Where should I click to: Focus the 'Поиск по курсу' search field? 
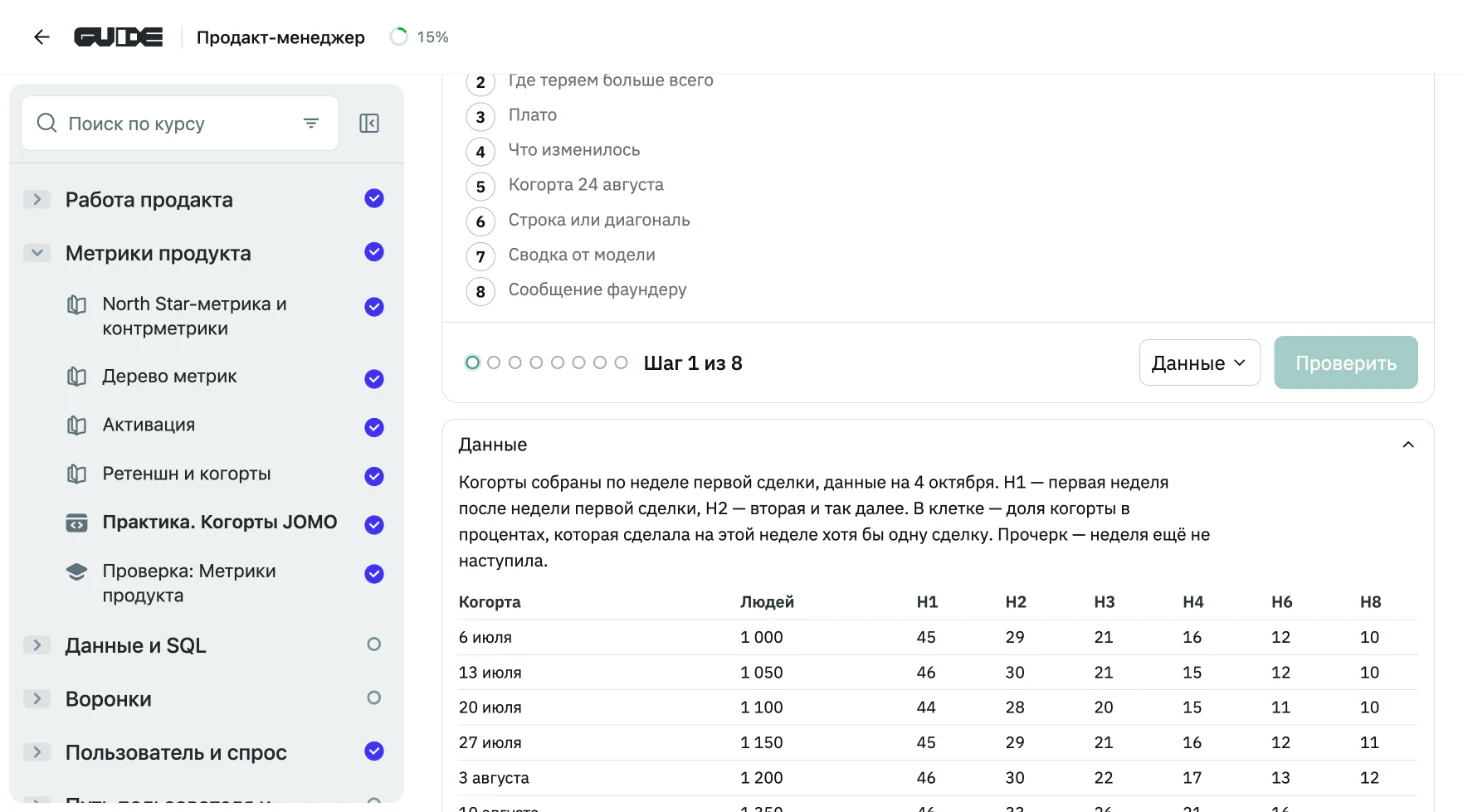180,124
